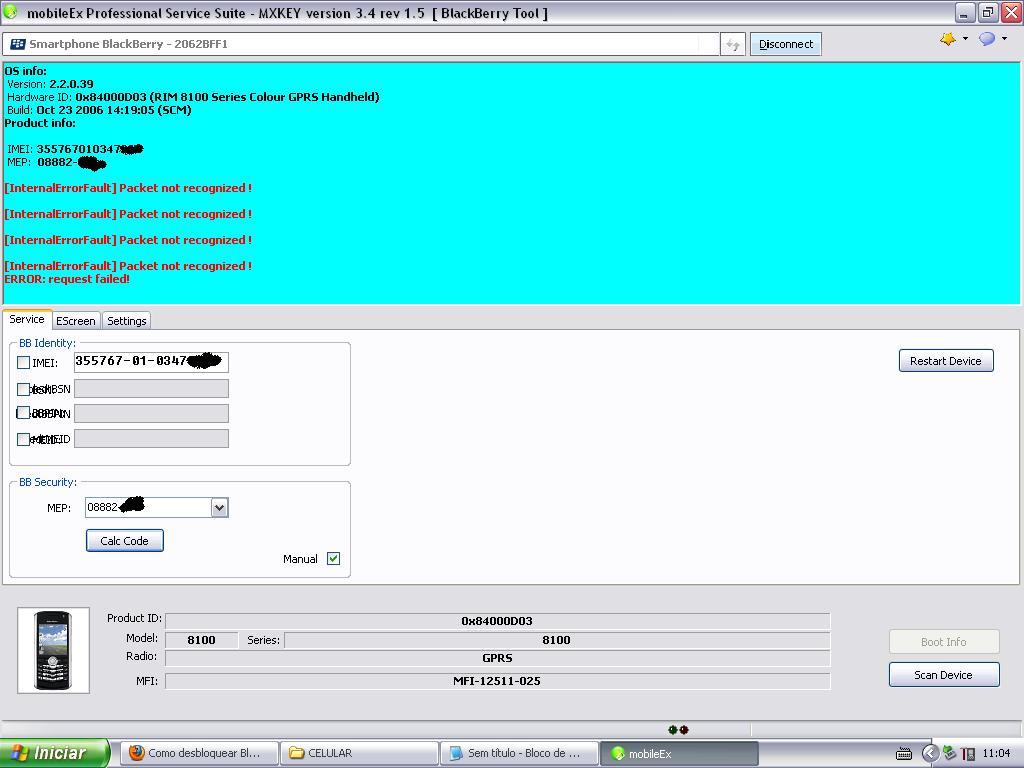Click the Series field value 8100
The image size is (1024, 768).
[x=556, y=640]
